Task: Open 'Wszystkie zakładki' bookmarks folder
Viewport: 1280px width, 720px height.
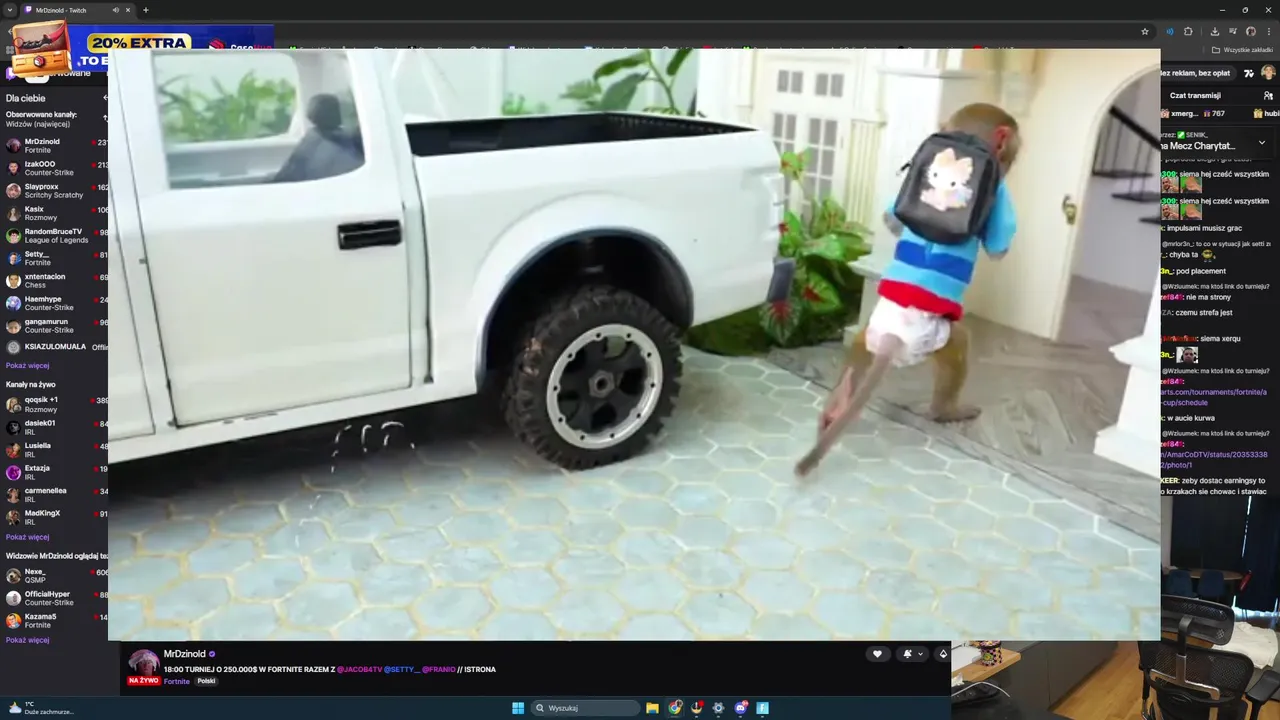Action: tap(1240, 50)
